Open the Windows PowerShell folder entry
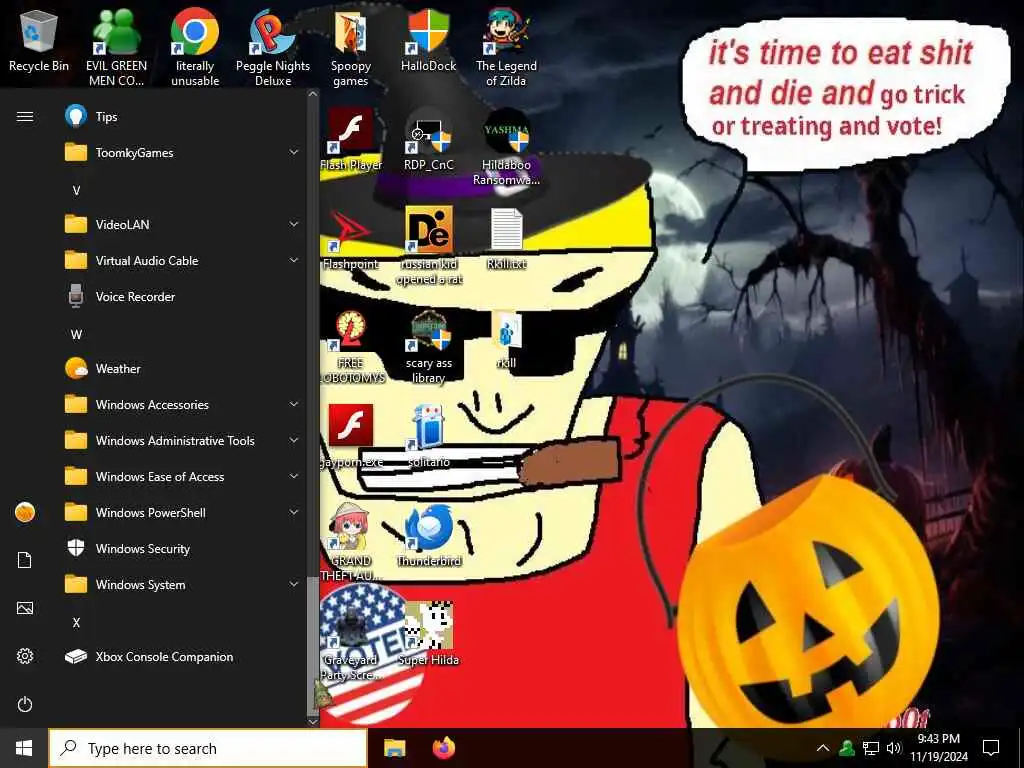 183,513
